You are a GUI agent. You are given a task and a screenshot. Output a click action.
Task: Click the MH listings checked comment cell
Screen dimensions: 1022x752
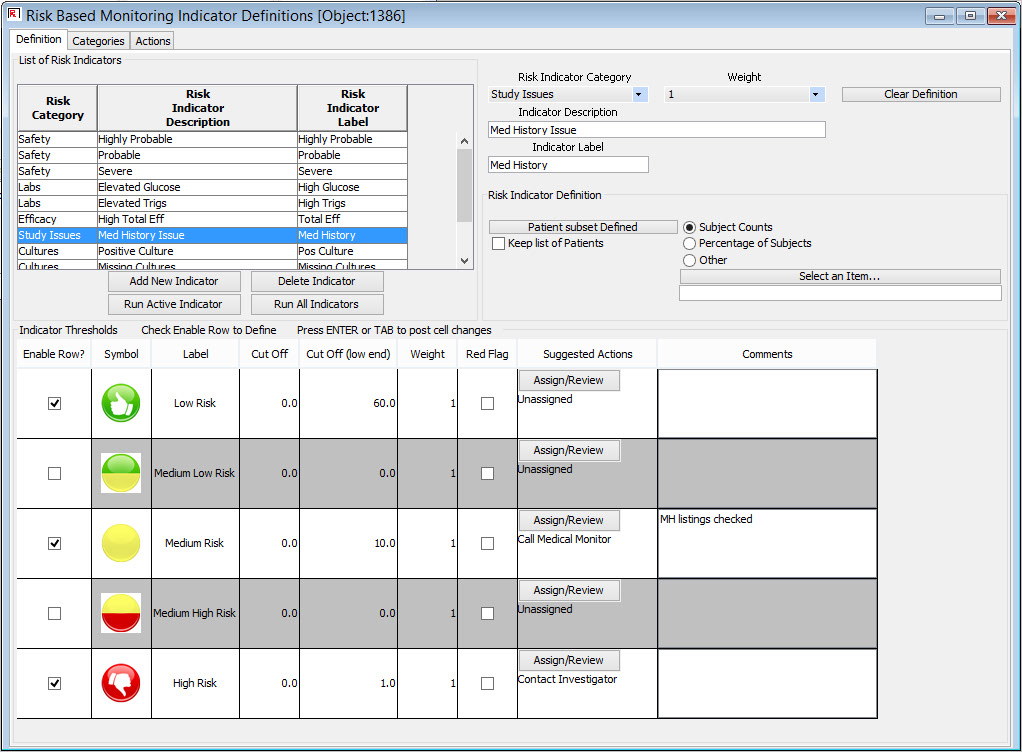point(767,543)
